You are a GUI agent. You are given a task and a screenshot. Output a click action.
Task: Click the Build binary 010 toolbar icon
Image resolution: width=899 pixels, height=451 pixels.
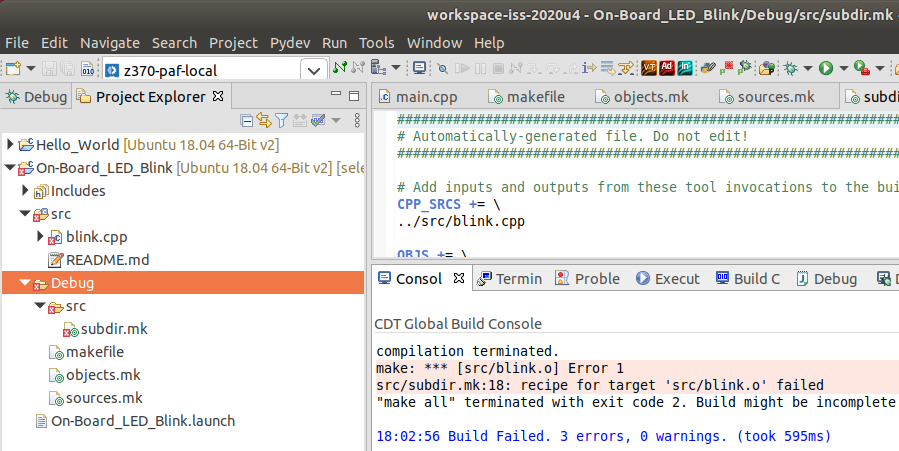click(87, 69)
